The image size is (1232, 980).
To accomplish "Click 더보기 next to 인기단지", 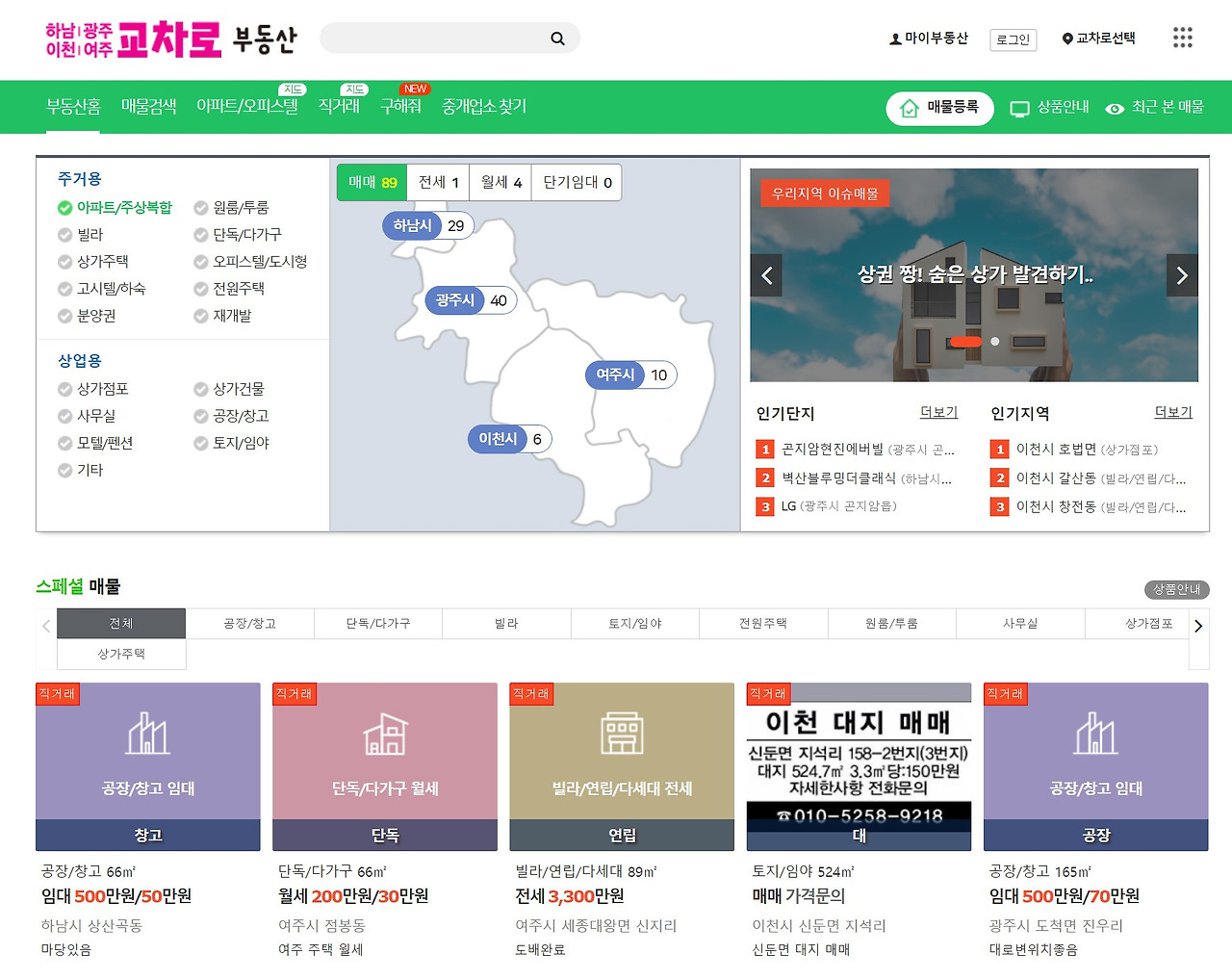I will 938,413.
